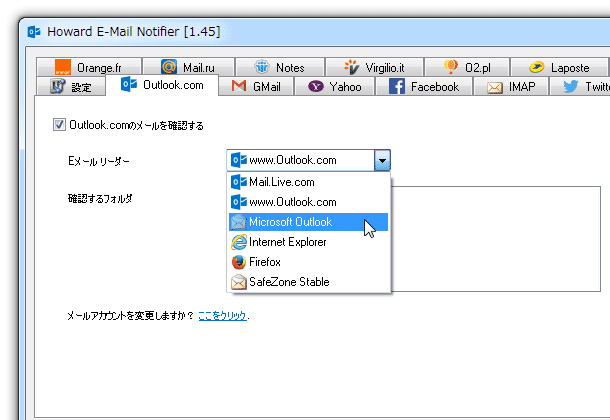
Task: Click the Internet Explorer icon in list
Action: [238, 242]
